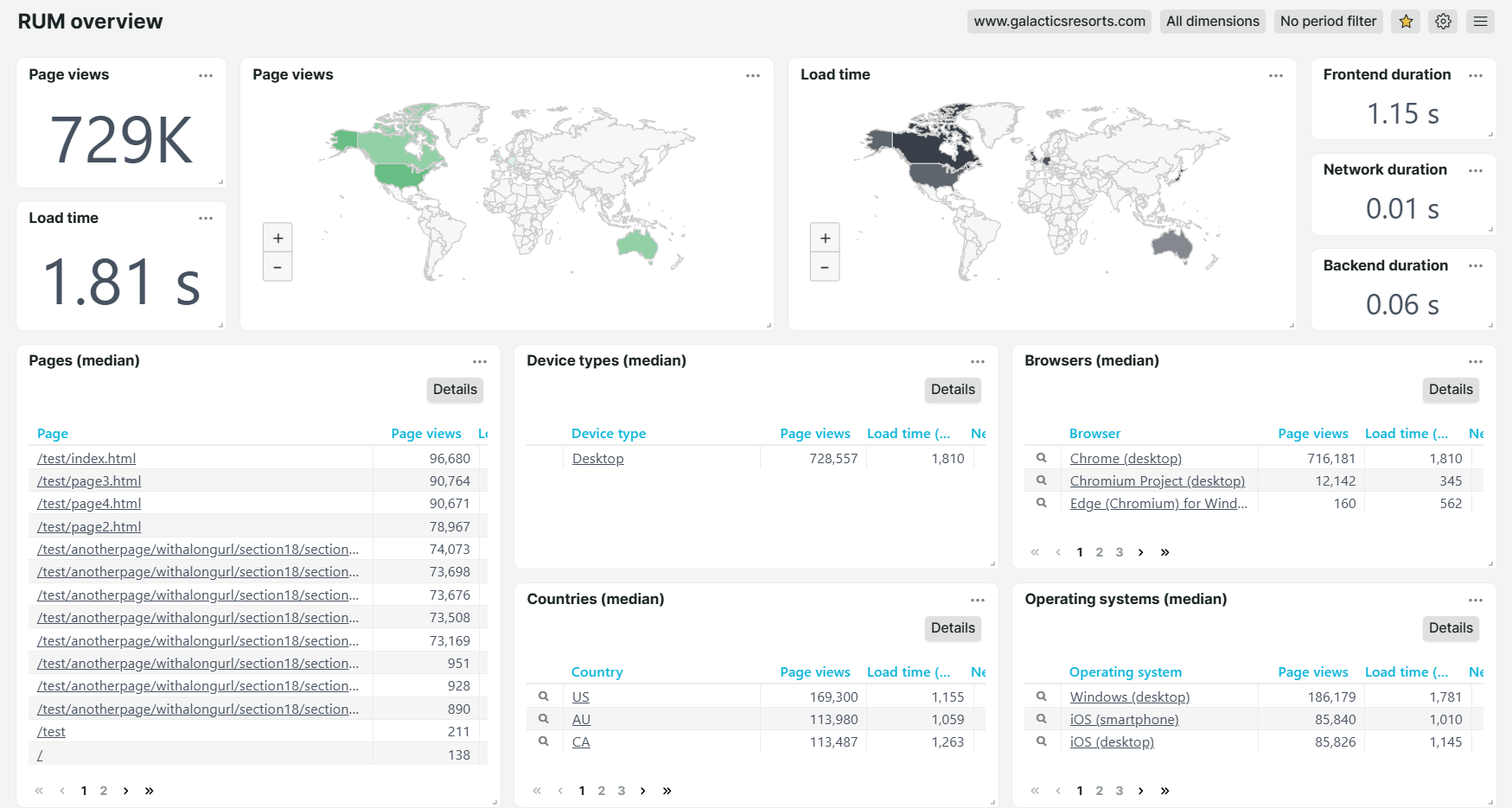Click Details button in Countries panel
1512x808 pixels.
(953, 628)
